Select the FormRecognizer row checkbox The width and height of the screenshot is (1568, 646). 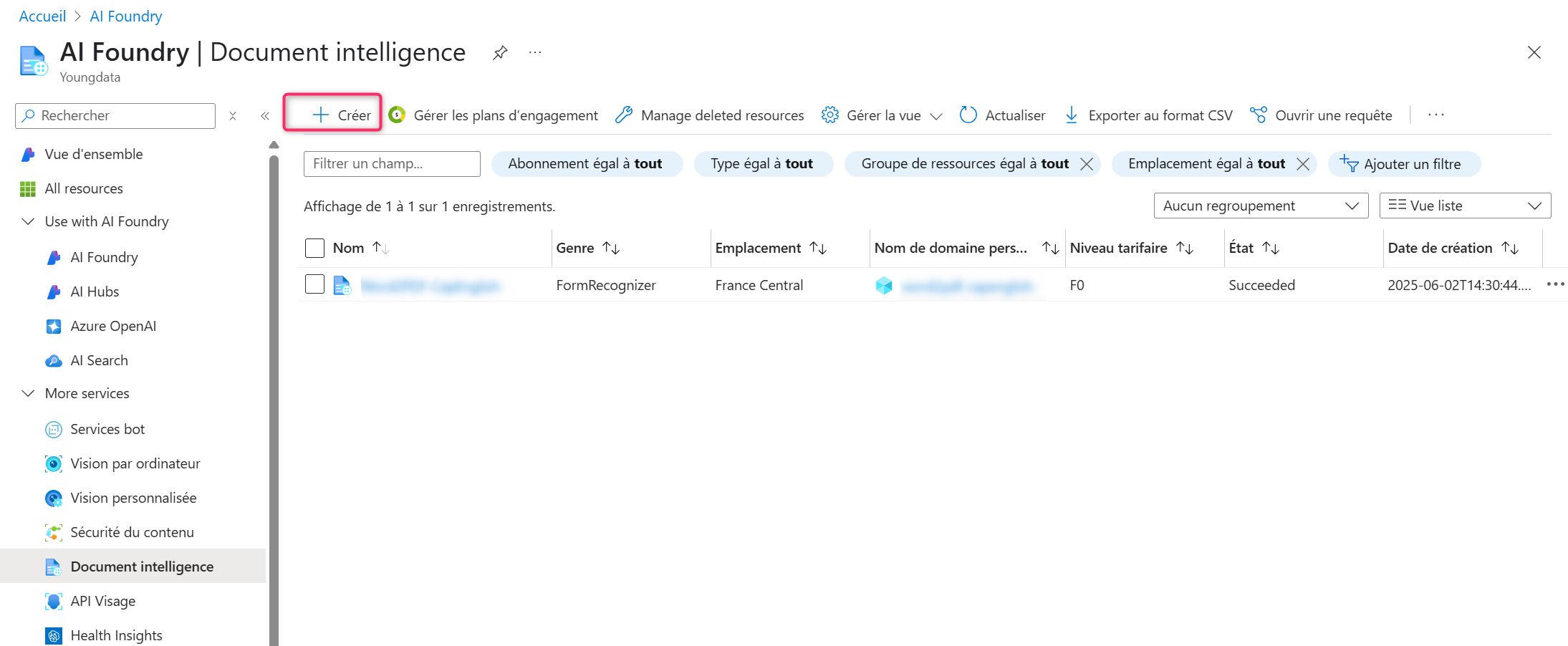(x=314, y=284)
